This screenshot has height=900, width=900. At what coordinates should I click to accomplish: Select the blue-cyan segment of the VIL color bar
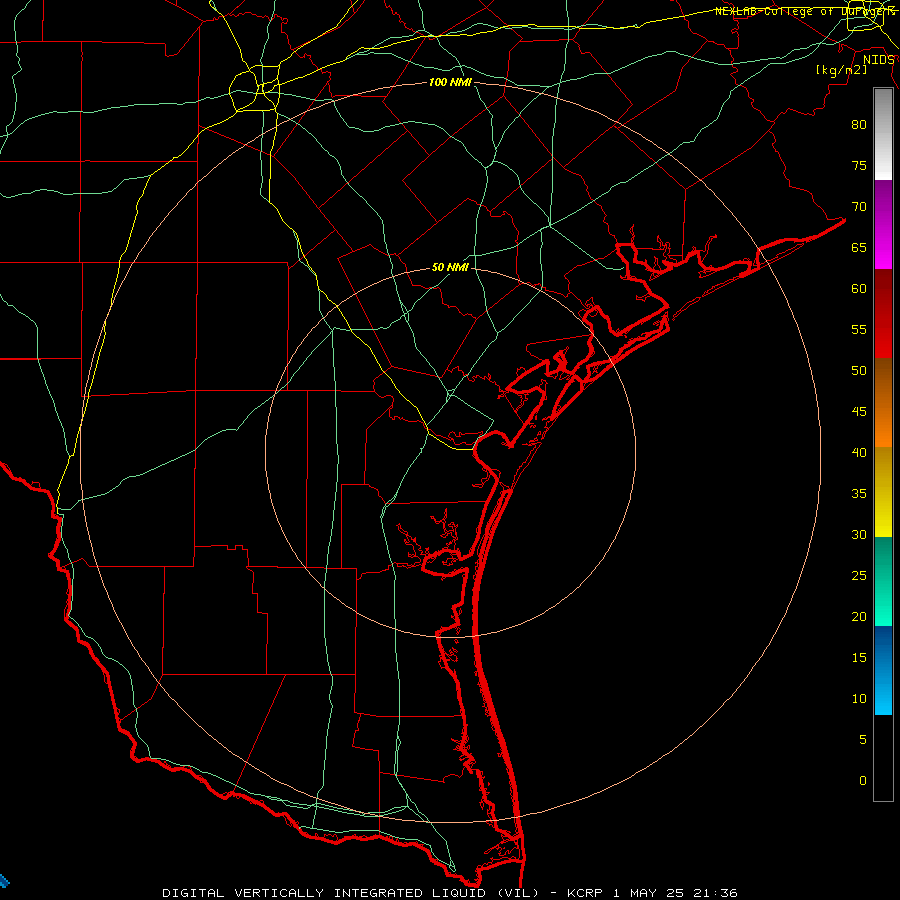point(883,670)
